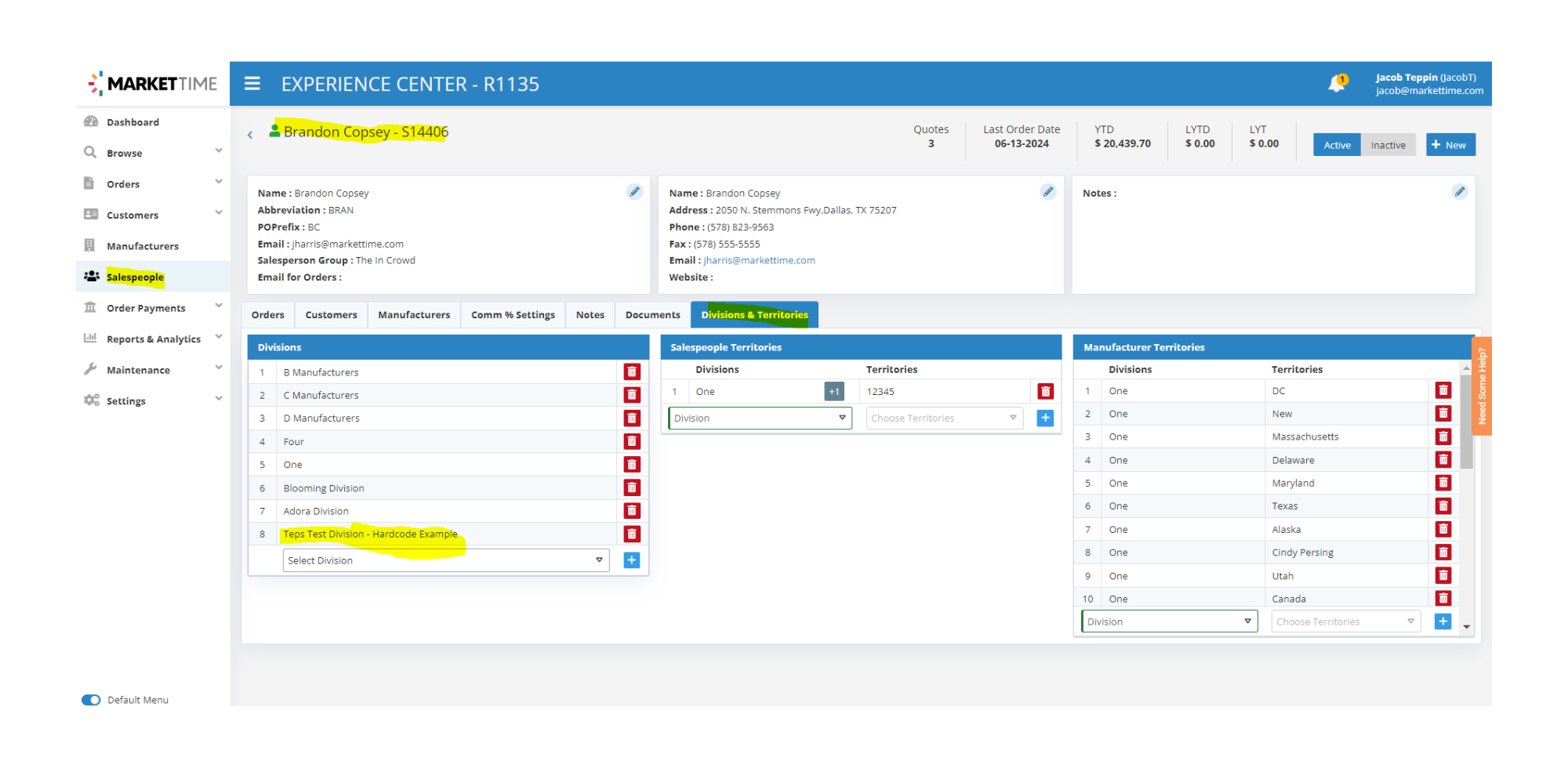Open the Comm % Settings tab
The height and width of the screenshot is (768, 1568).
tap(513, 314)
